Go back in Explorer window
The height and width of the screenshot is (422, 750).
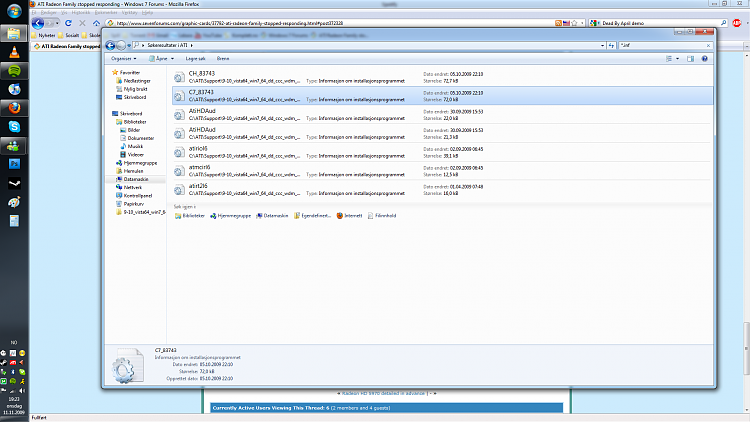pyautogui.click(x=110, y=45)
